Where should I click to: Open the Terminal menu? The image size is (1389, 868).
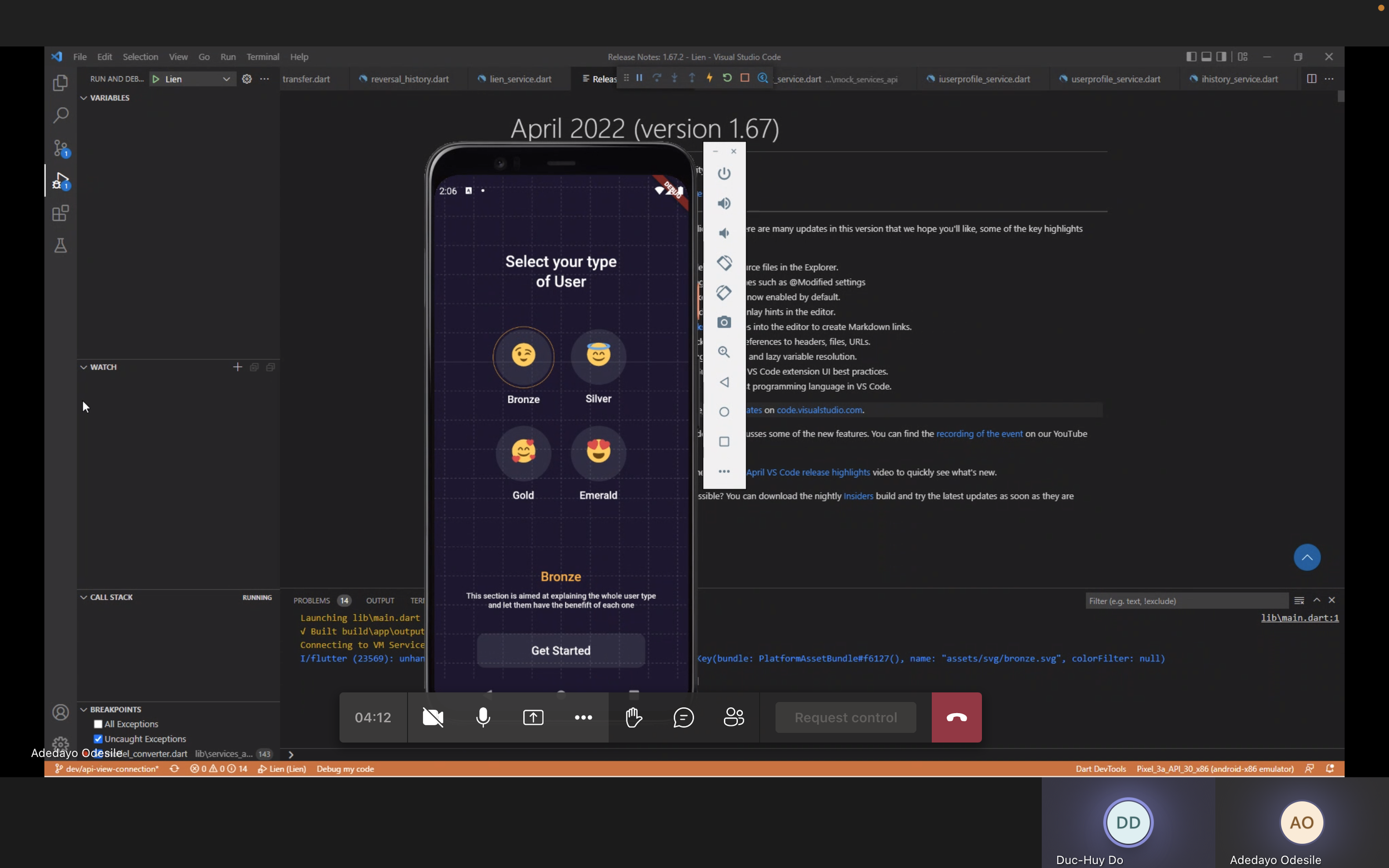pos(262,57)
